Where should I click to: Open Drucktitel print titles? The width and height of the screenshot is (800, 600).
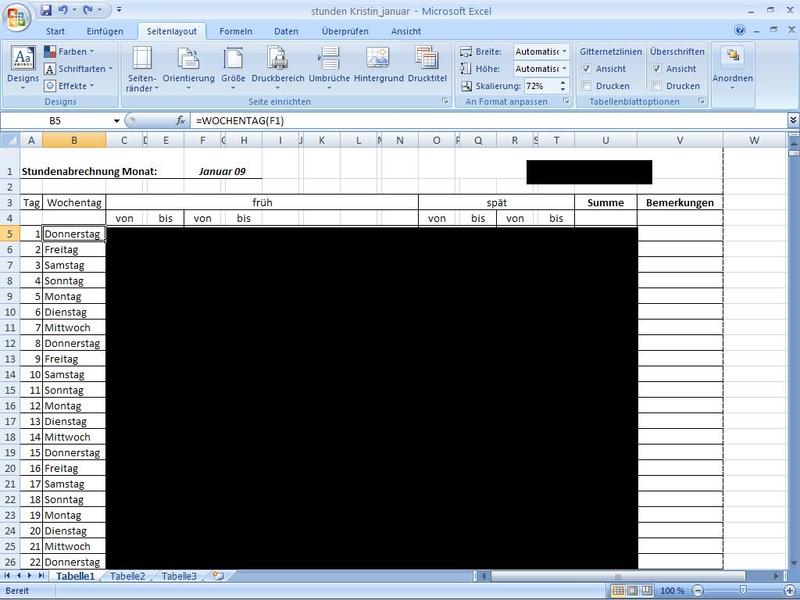click(427, 65)
